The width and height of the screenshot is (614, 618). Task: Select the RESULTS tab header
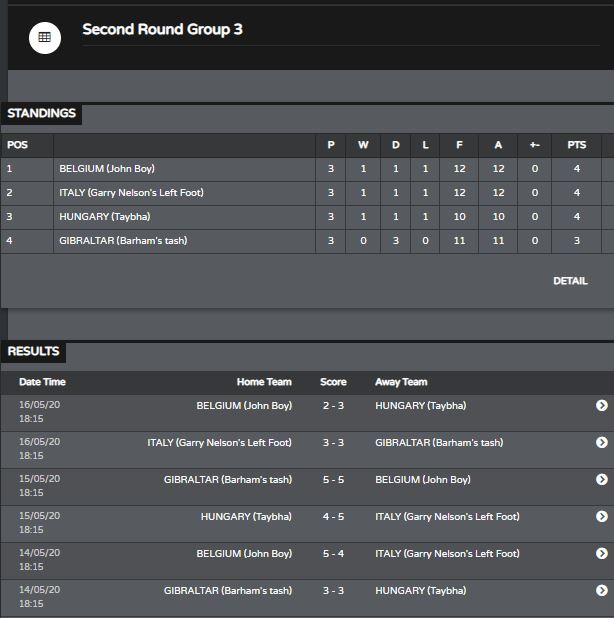33,351
